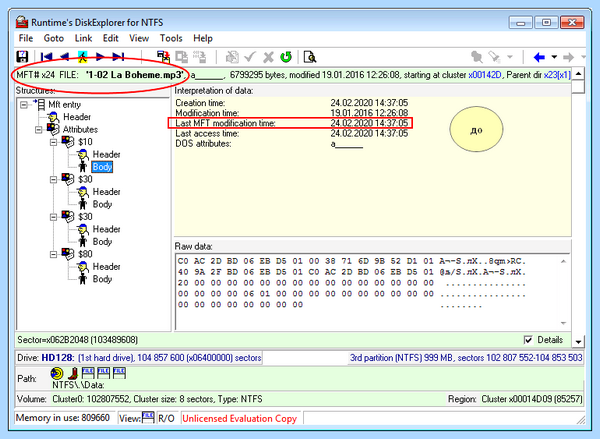Open the Goto menu
Viewport: 600px width, 439px height.
point(54,38)
